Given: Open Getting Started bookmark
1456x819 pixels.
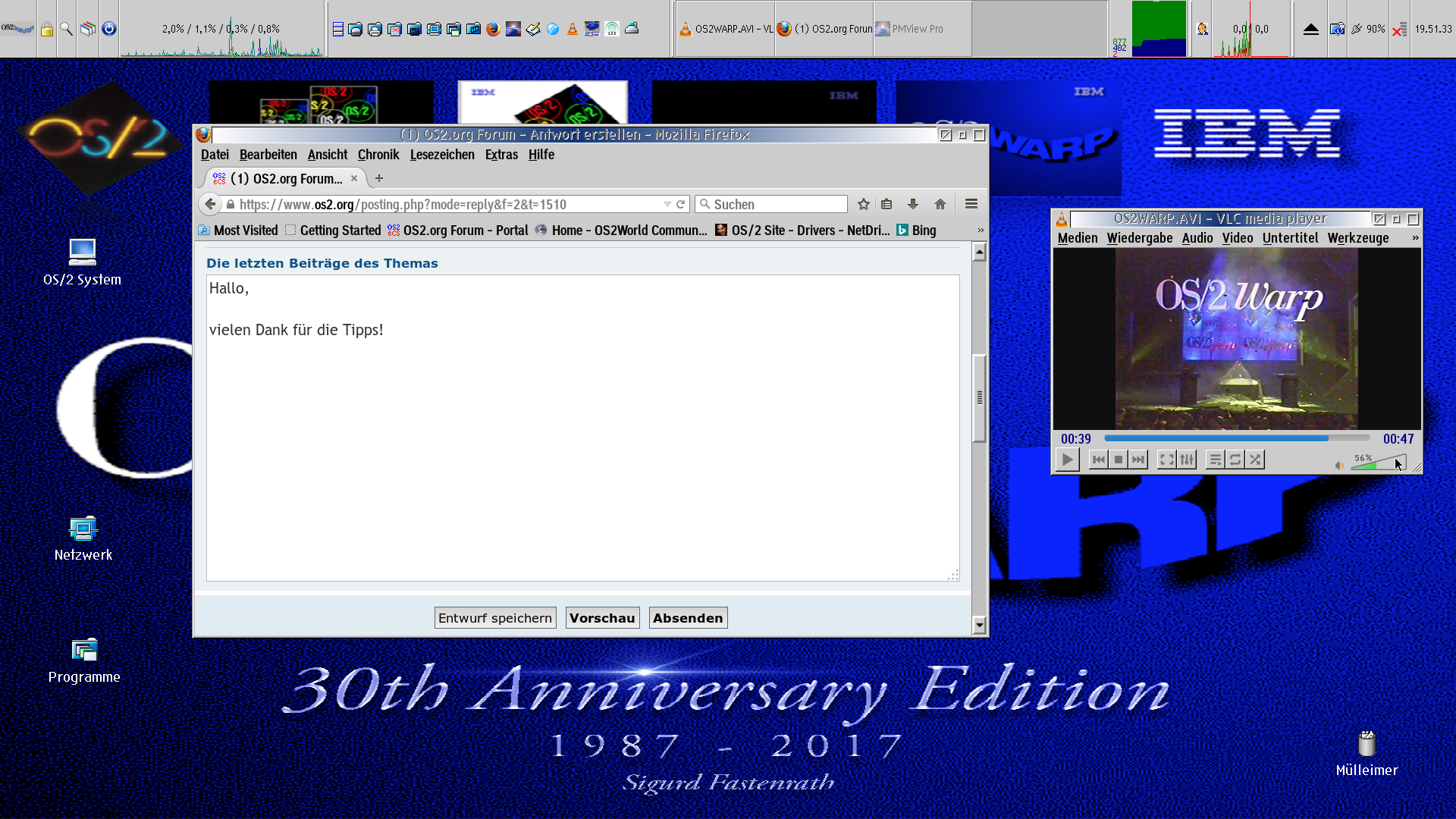Looking at the screenshot, I should tap(333, 231).
